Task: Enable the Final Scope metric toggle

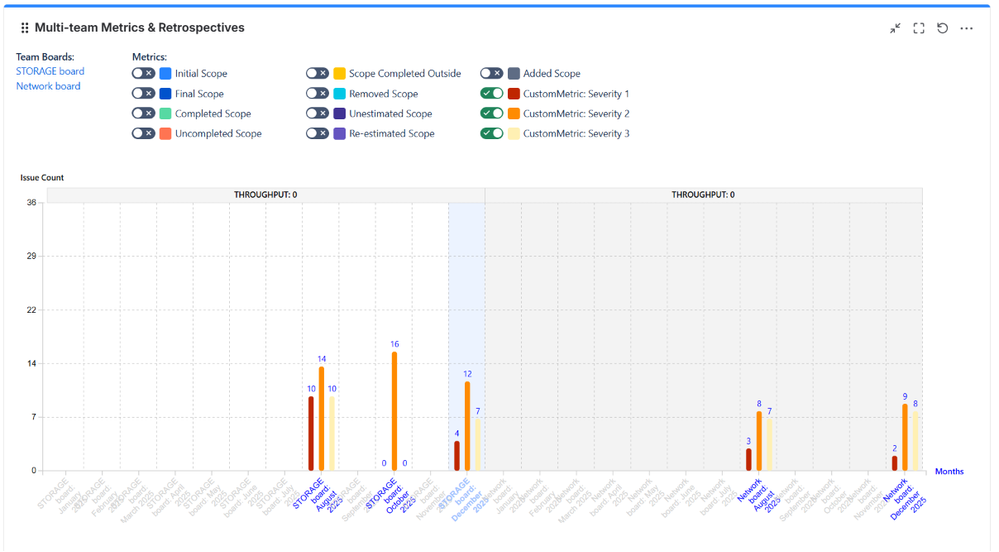Action: 143,93
